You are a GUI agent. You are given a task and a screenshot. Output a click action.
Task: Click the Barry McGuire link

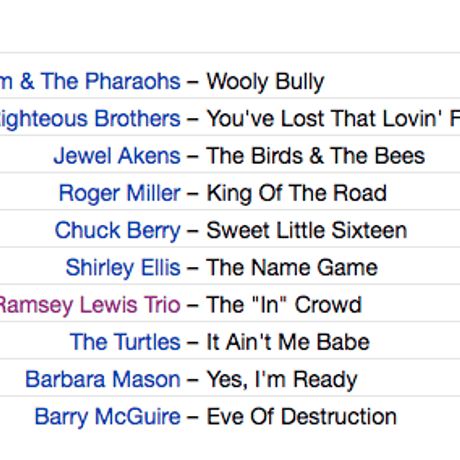(108, 417)
